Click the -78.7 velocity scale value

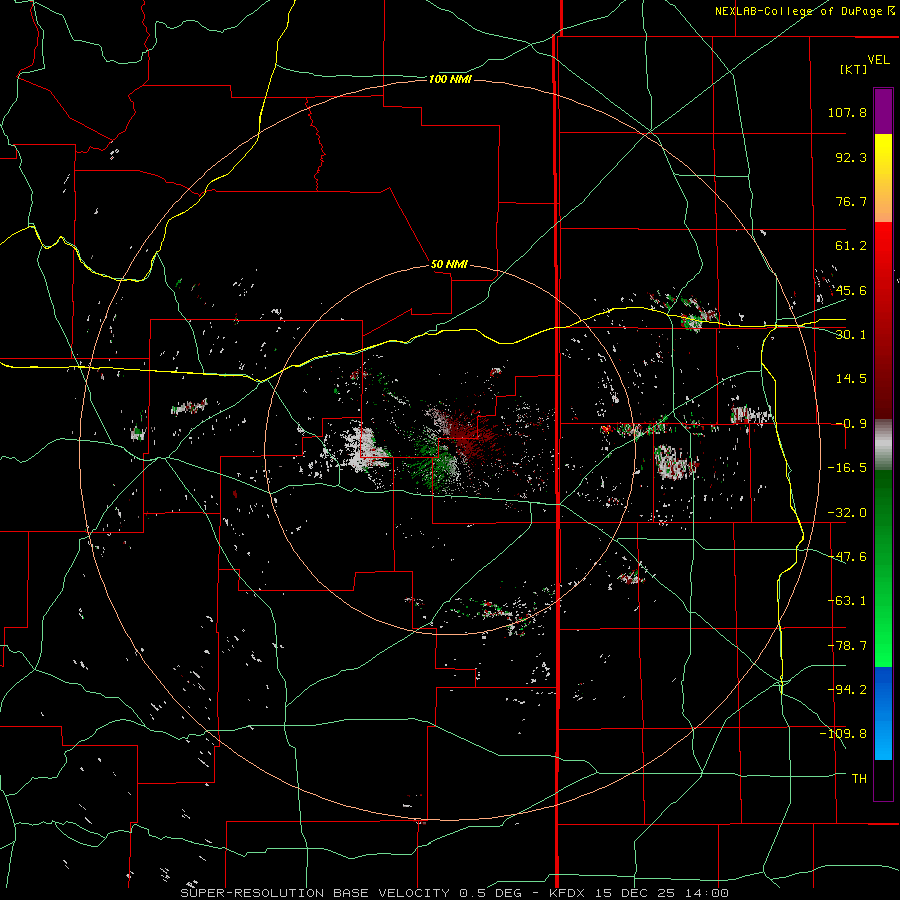[x=847, y=646]
